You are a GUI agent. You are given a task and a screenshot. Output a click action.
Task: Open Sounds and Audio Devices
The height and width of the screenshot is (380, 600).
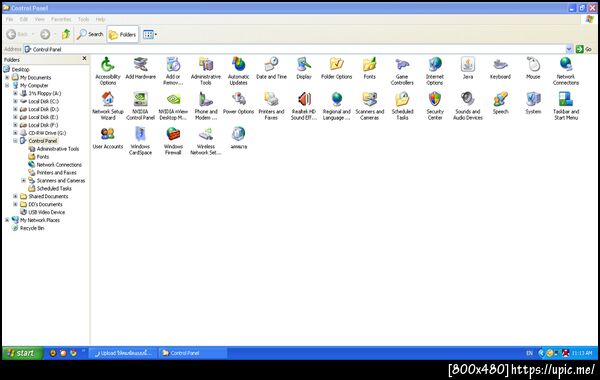[x=468, y=106]
